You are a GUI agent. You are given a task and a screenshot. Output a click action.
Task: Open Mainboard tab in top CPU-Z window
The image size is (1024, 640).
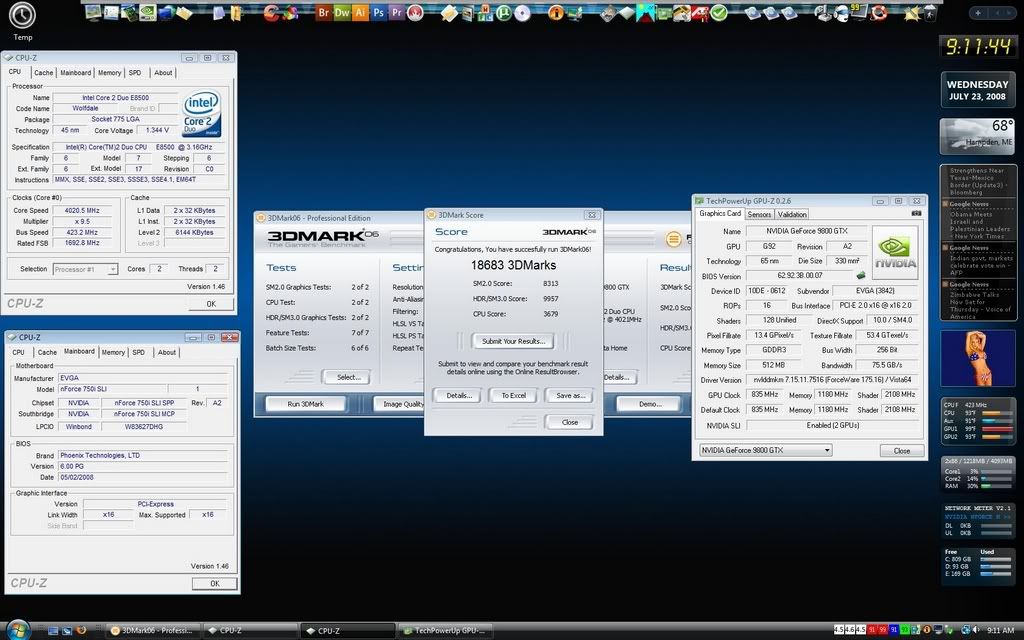[x=76, y=72]
